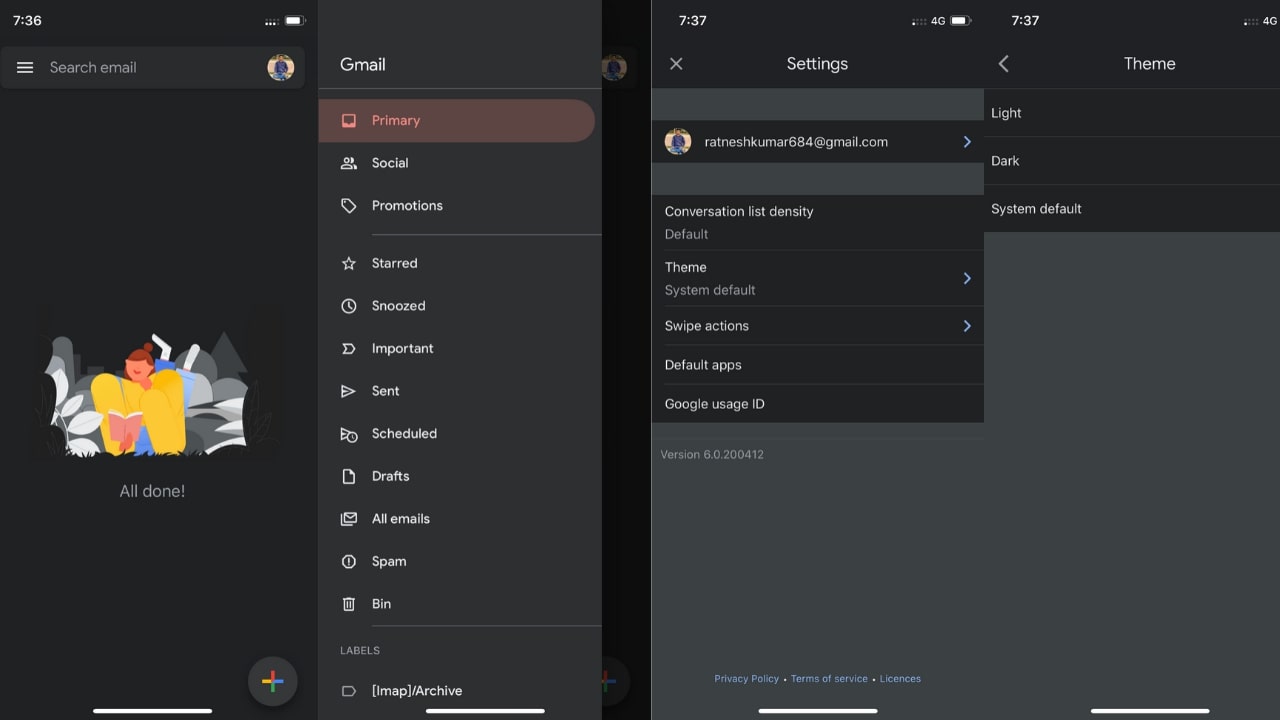The height and width of the screenshot is (720, 1280).
Task: Select the Primary inbox icon
Action: click(x=349, y=120)
